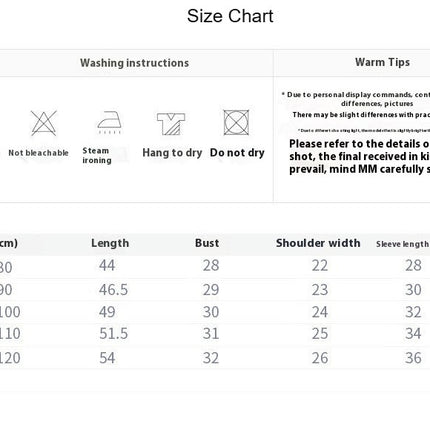Click the Not bleachable crossed triangle icon
The width and height of the screenshot is (430, 430).
[x=44, y=123]
